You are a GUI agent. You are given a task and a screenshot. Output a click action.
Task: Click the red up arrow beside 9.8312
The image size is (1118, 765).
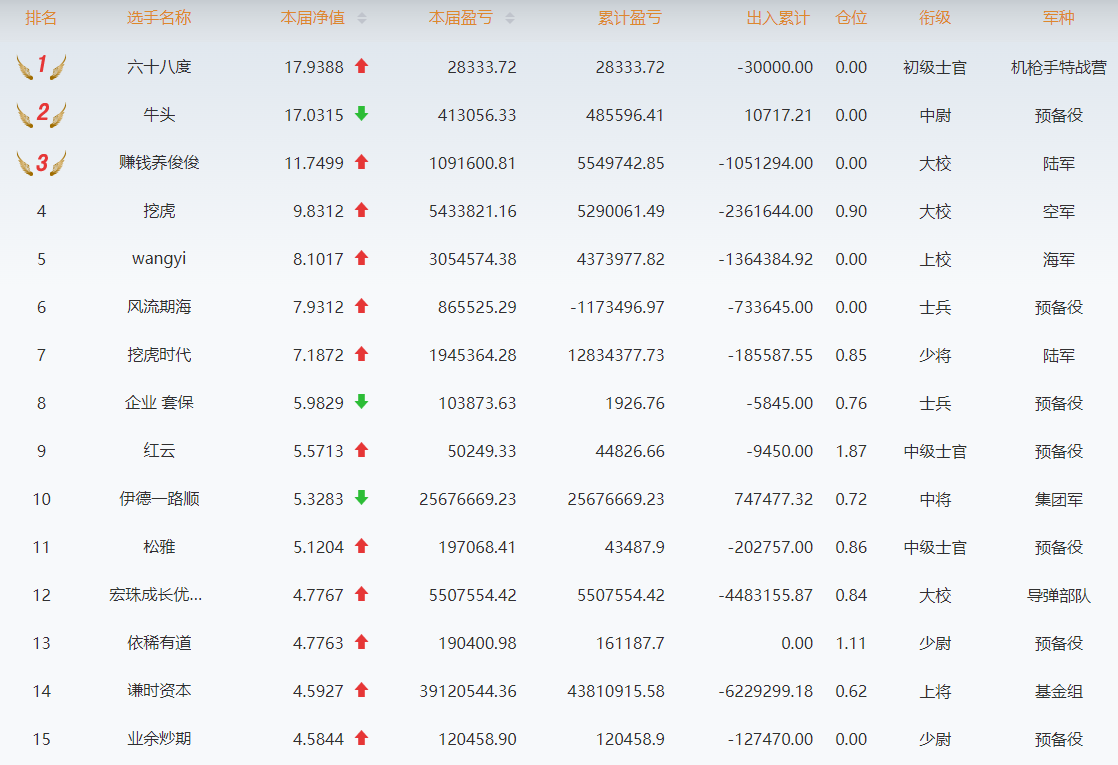(361, 210)
